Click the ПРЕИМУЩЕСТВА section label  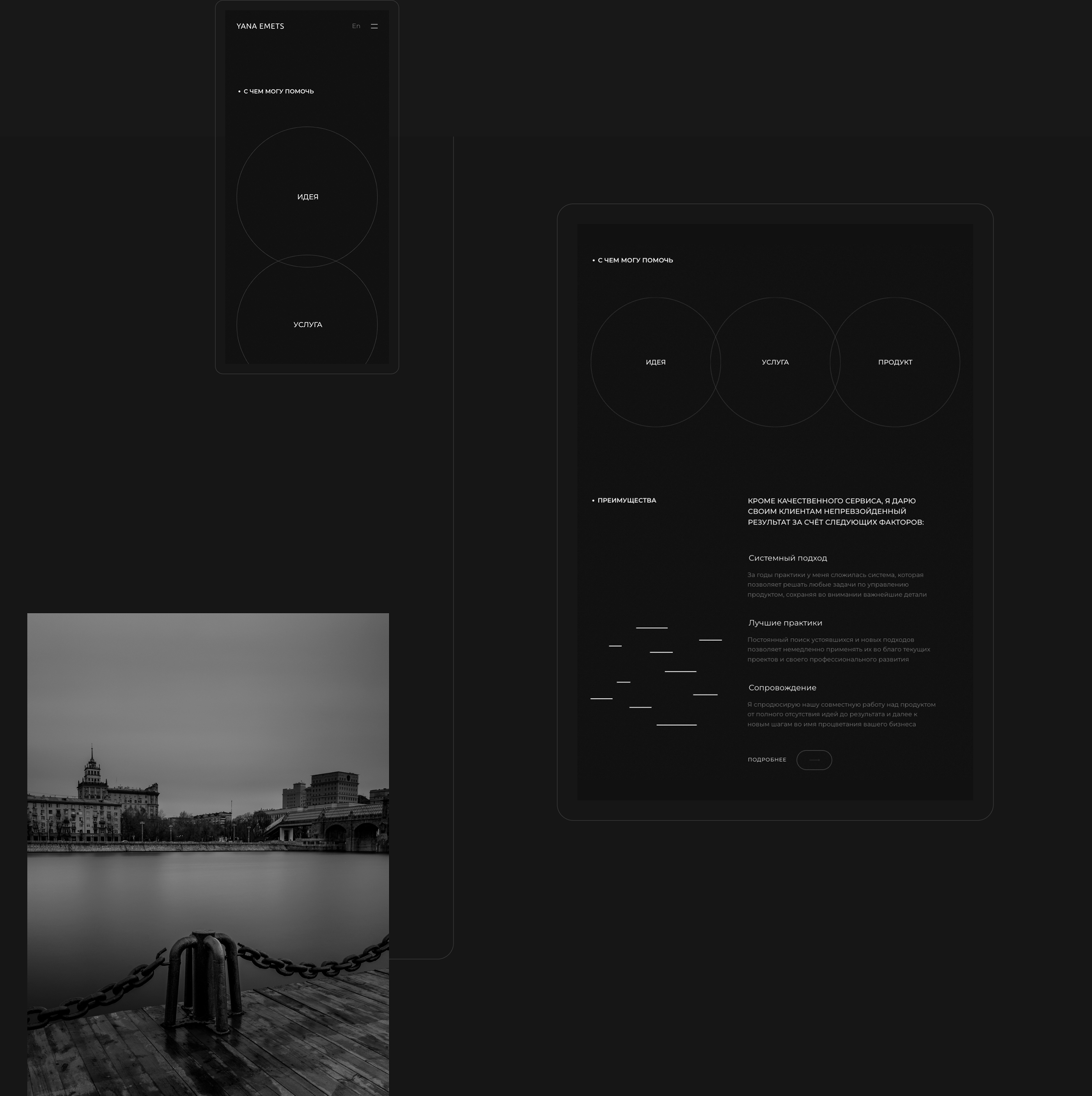click(626, 500)
